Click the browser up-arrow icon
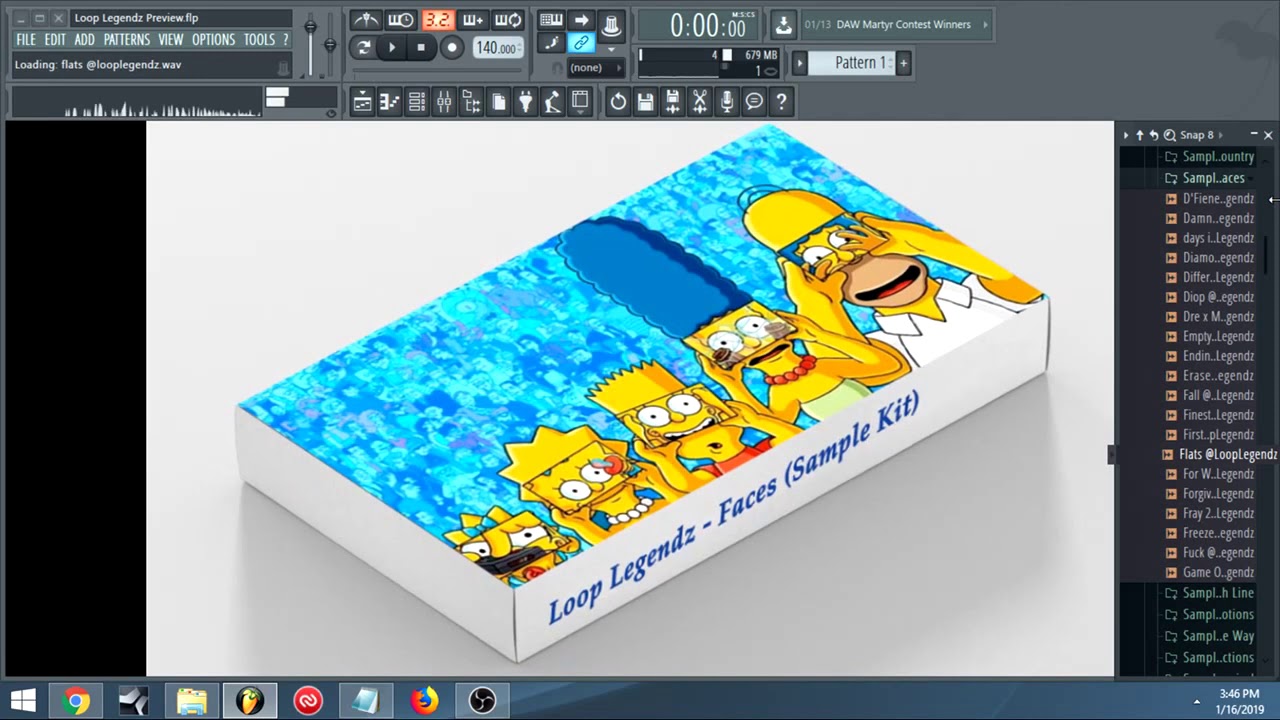The image size is (1280, 720). 1139,135
